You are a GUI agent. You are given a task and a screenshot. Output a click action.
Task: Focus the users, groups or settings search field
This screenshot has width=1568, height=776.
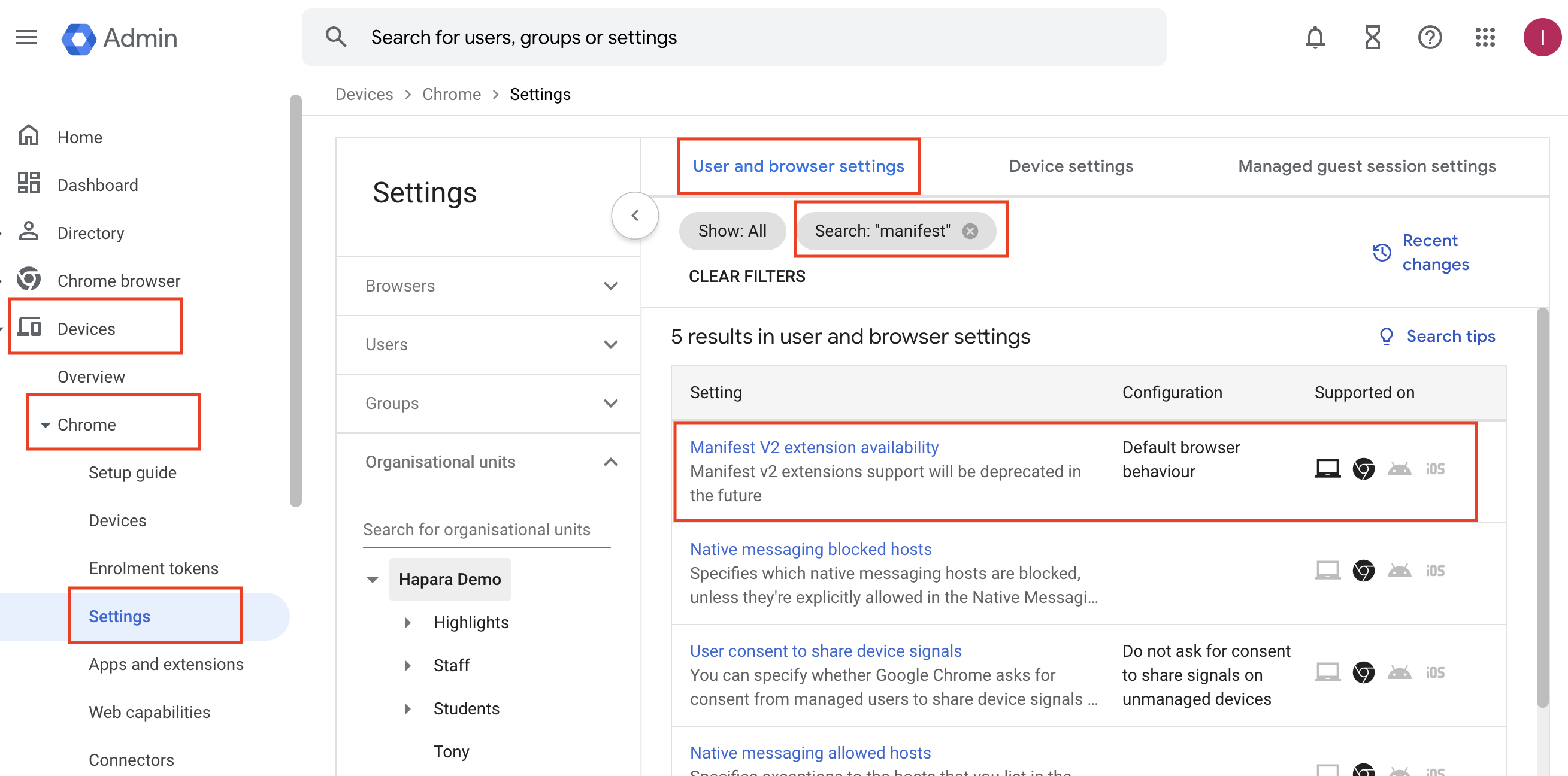tap(734, 37)
